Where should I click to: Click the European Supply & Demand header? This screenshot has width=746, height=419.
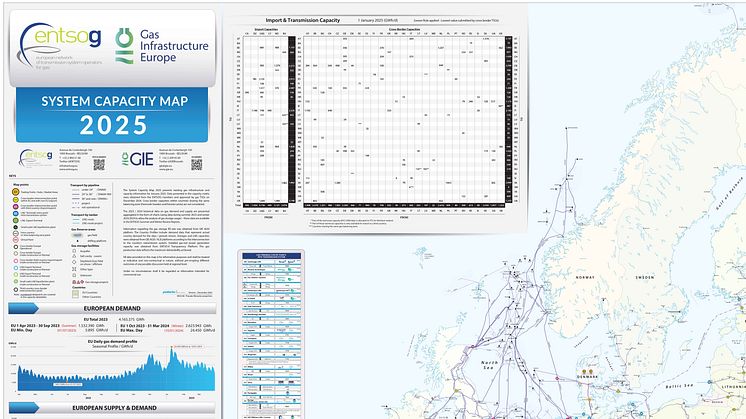pos(110,409)
